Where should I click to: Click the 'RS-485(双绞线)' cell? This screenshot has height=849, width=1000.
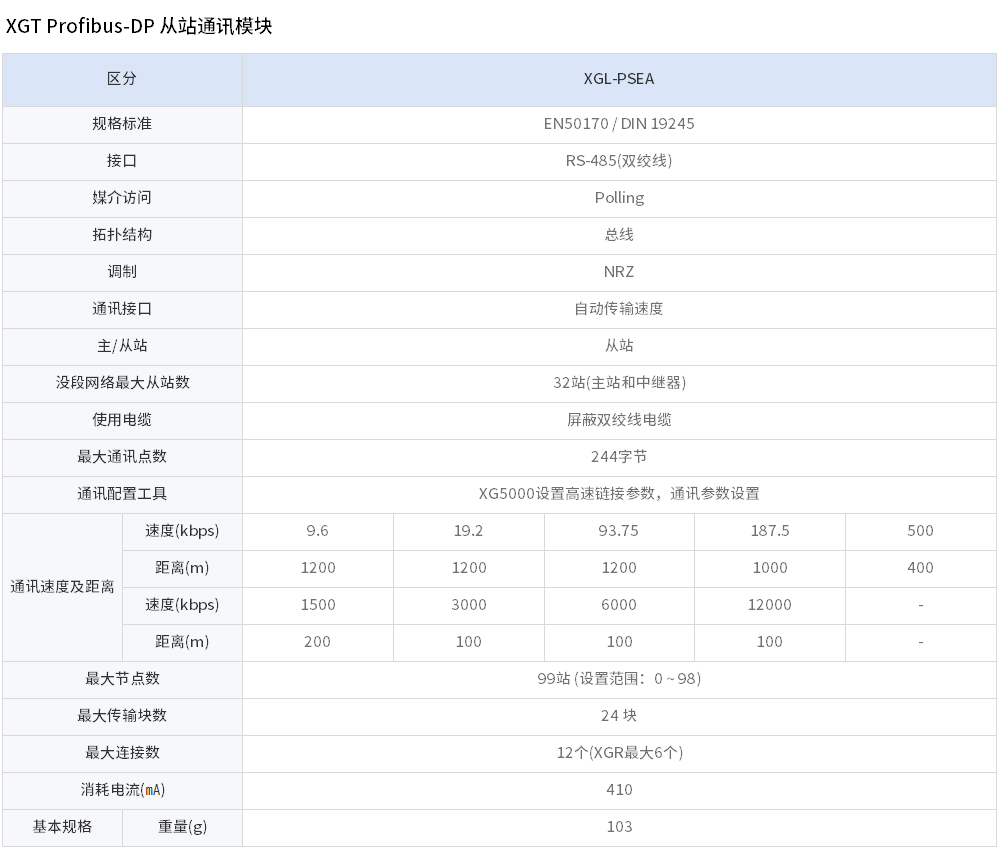619,161
